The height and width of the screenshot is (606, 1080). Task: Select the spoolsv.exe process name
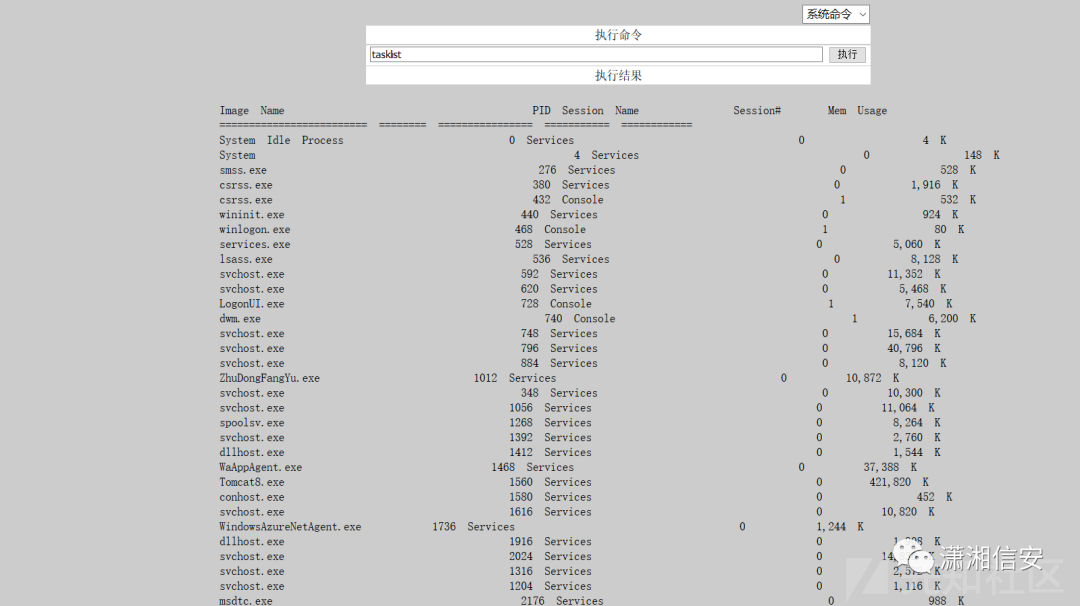pyautogui.click(x=251, y=423)
